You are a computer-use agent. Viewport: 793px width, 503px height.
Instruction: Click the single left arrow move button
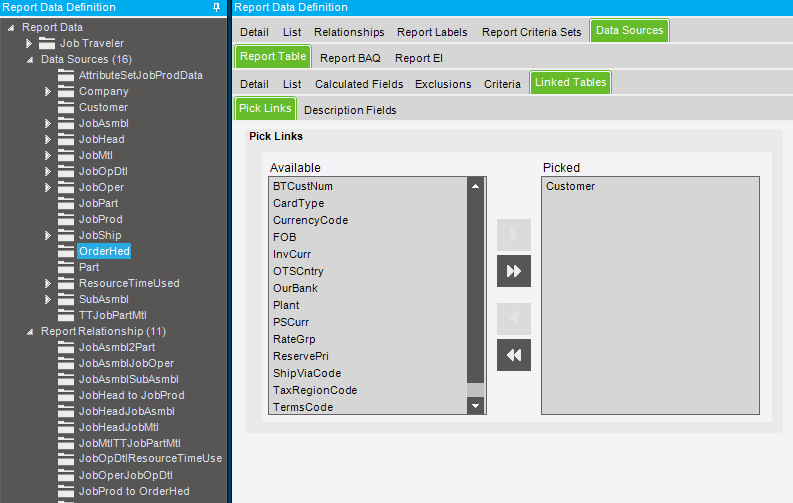[513, 318]
